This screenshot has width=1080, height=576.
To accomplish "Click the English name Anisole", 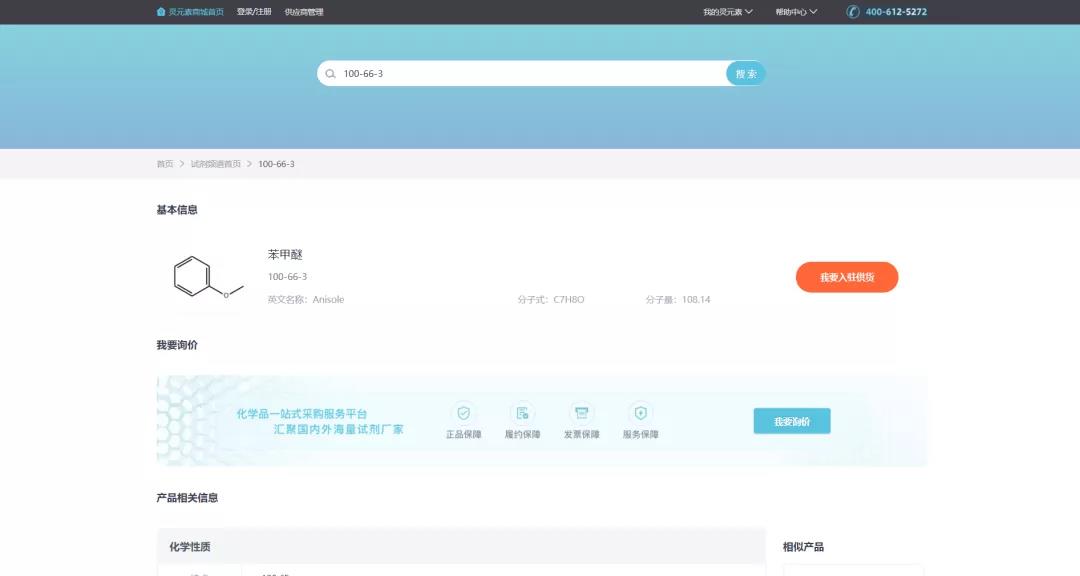I will [x=328, y=300].
